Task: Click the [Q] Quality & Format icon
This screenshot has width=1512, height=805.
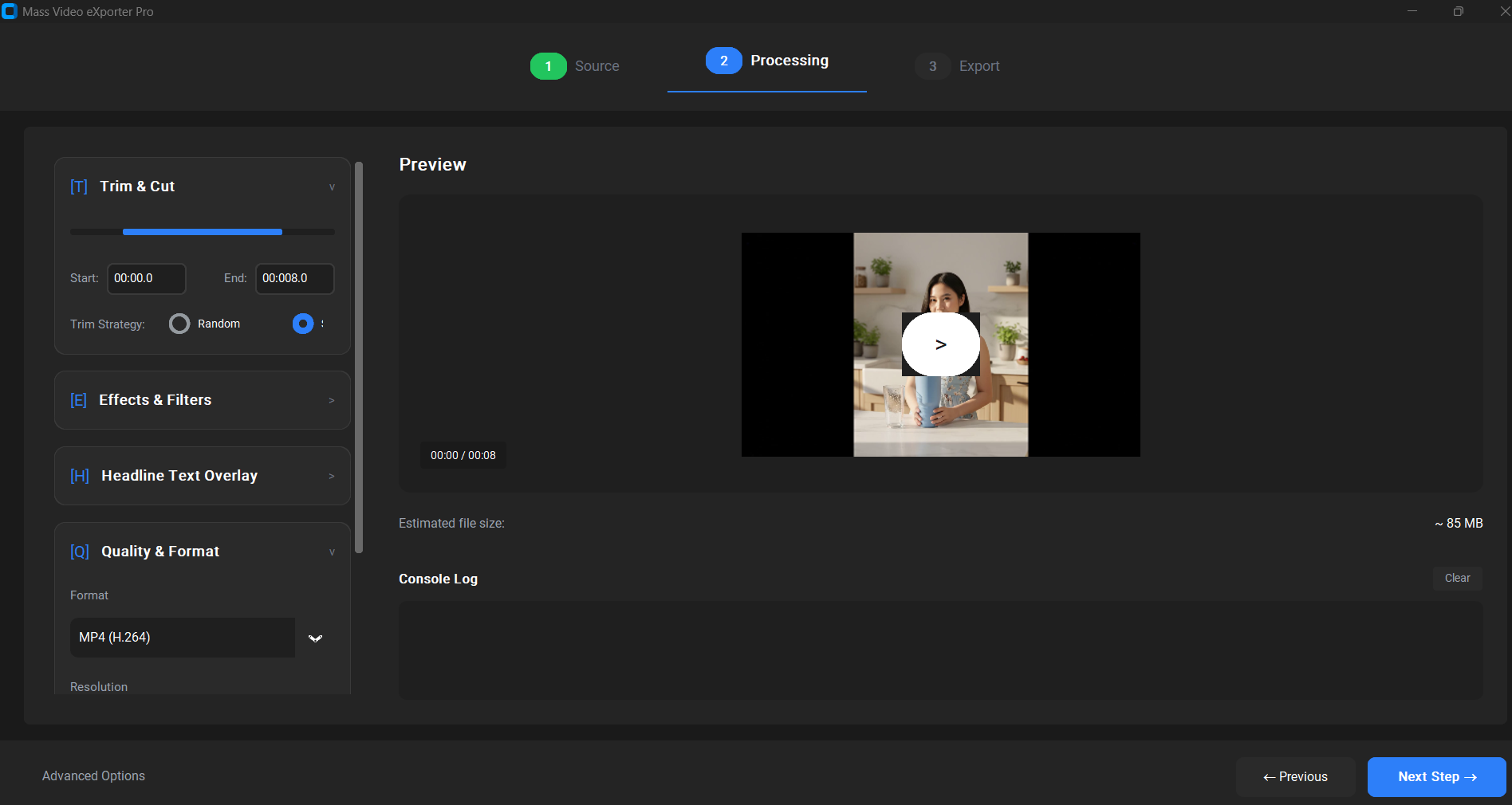Action: 79,552
